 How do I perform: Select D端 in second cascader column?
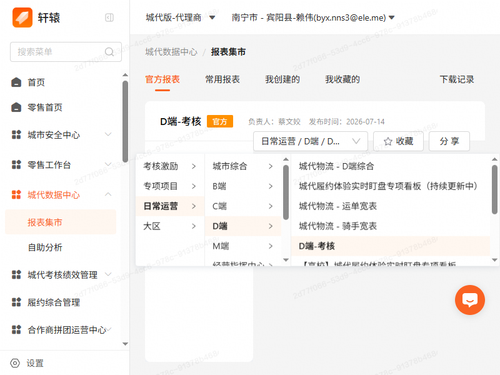point(243,226)
